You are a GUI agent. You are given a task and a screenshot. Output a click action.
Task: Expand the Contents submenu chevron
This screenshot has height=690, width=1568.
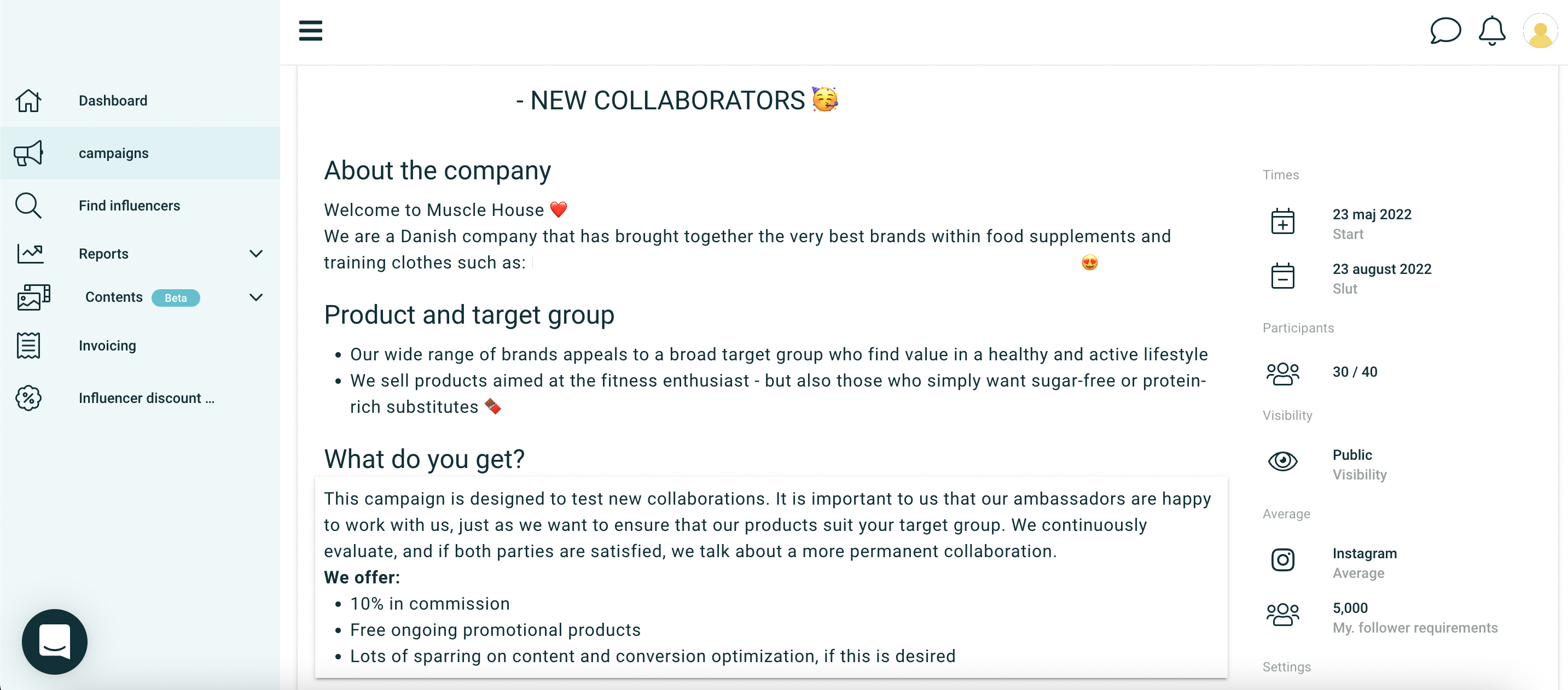pyautogui.click(x=256, y=297)
